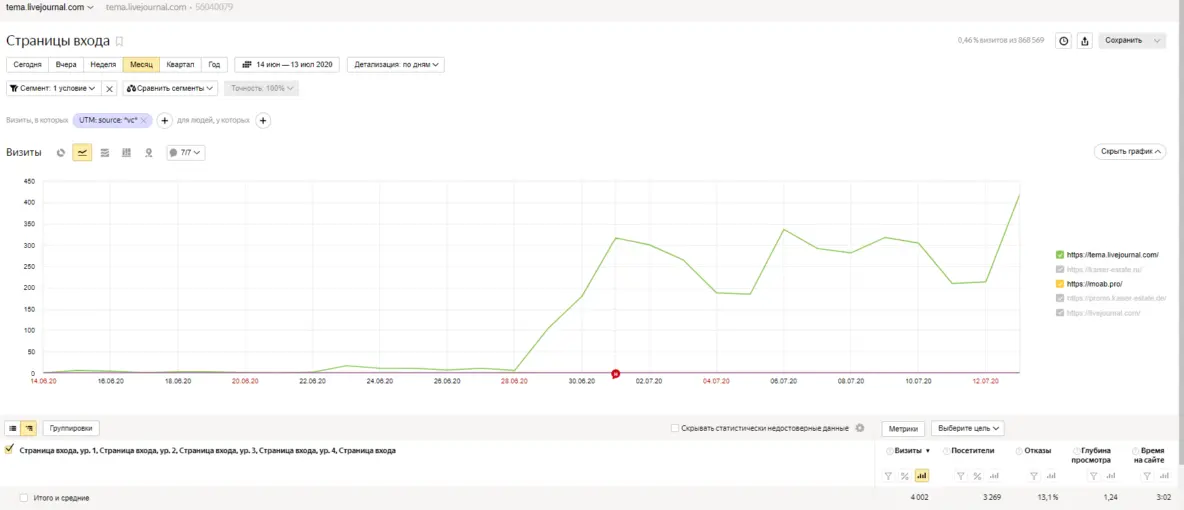Click the Группировки button

pos(71,428)
